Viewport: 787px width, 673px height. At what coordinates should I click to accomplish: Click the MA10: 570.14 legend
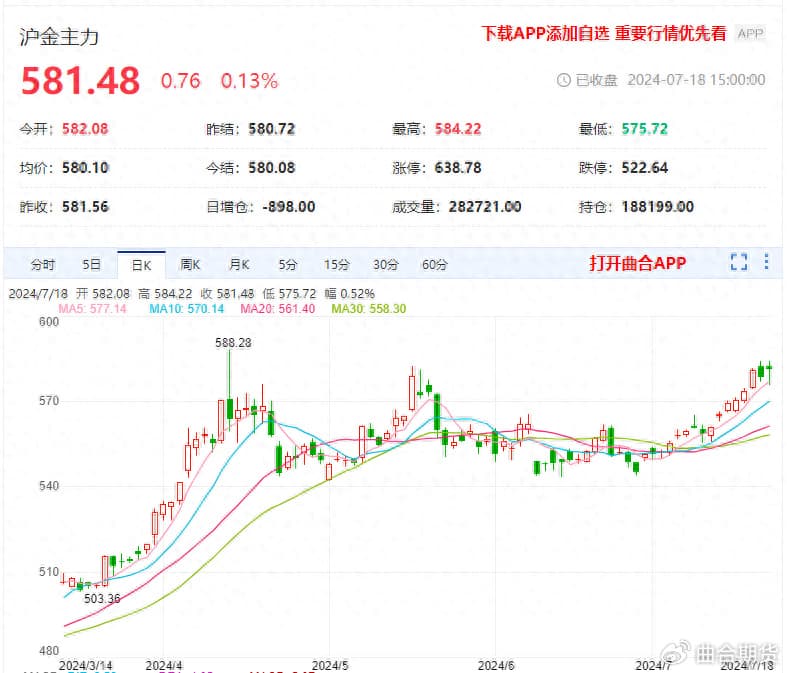click(x=187, y=309)
